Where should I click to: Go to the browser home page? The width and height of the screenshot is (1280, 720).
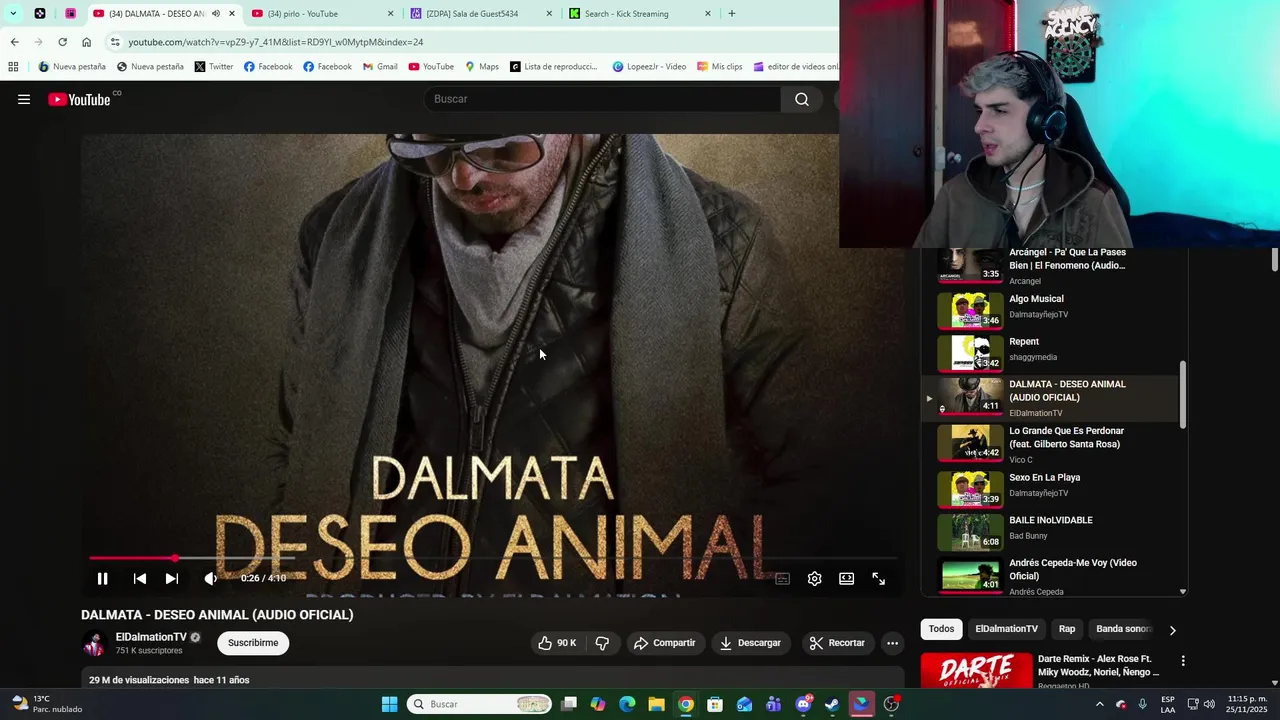[86, 42]
